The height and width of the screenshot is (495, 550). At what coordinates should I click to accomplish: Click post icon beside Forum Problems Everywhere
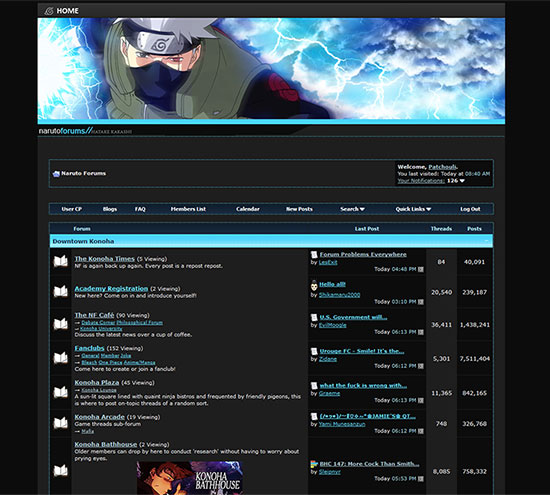tap(314, 255)
